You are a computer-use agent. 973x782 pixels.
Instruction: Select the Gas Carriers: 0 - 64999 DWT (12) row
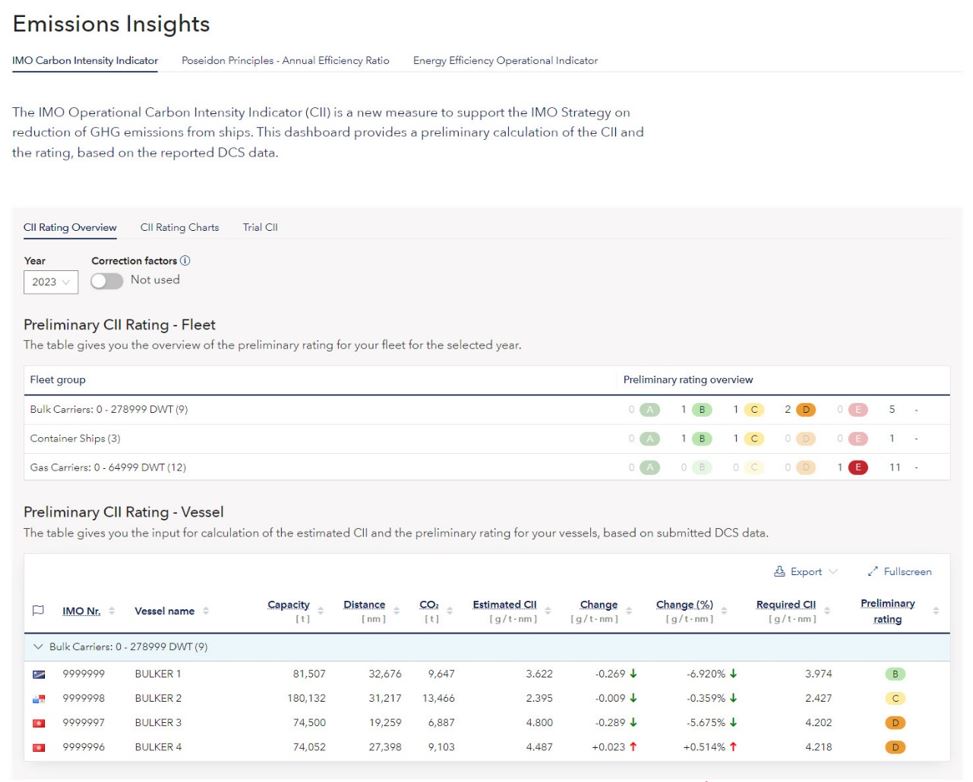(x=486, y=467)
